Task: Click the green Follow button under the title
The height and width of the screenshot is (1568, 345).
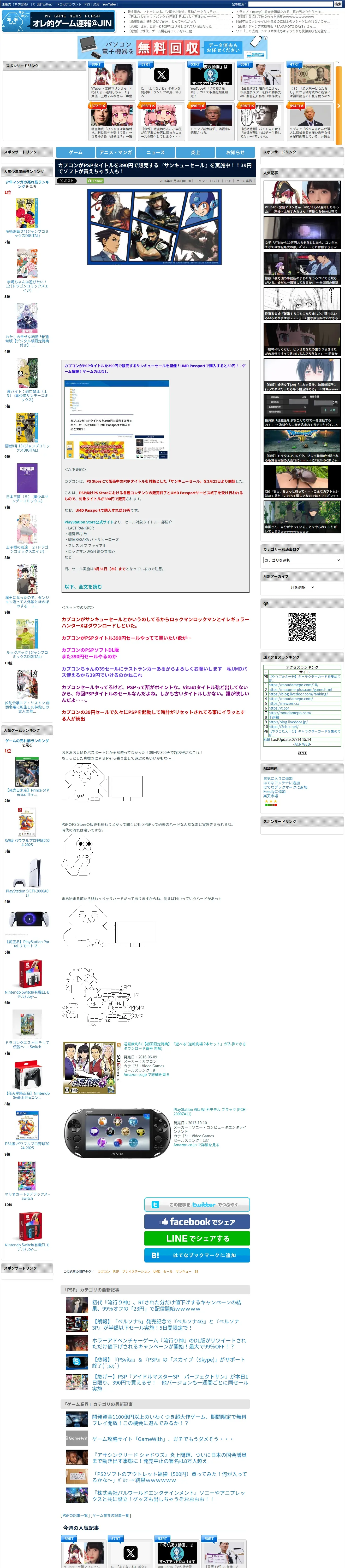Action: [95, 181]
